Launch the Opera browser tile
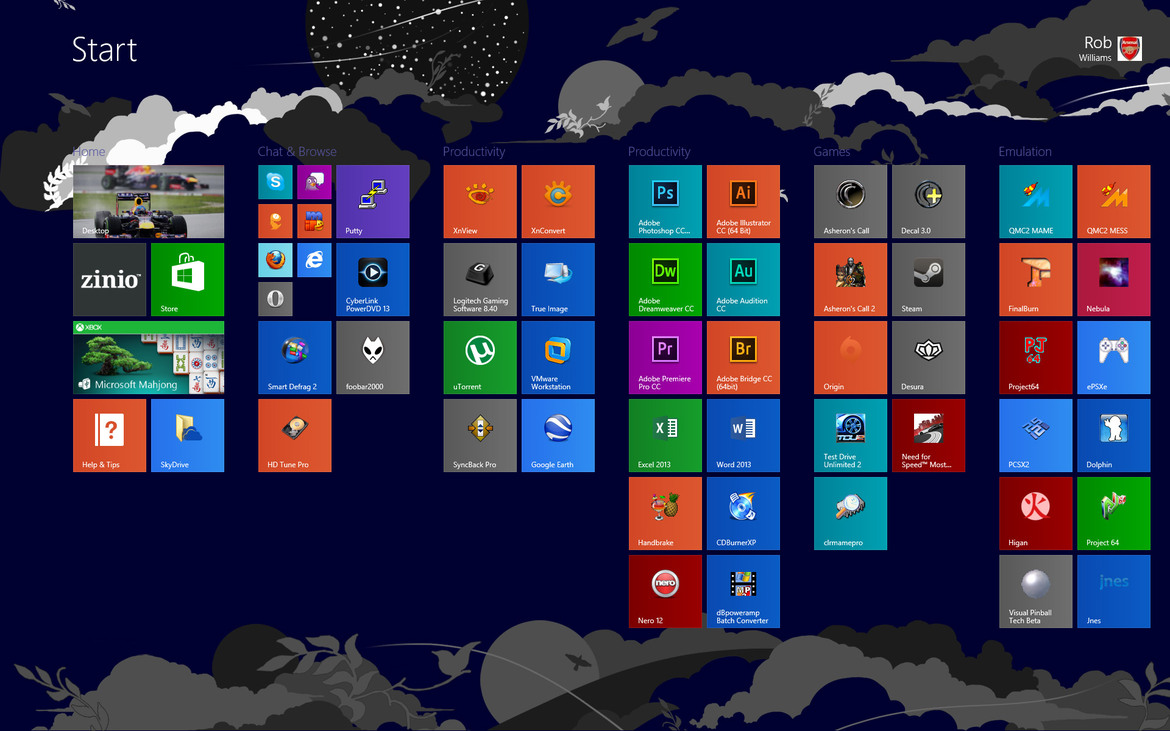This screenshot has height=731, width=1170. [x=275, y=299]
